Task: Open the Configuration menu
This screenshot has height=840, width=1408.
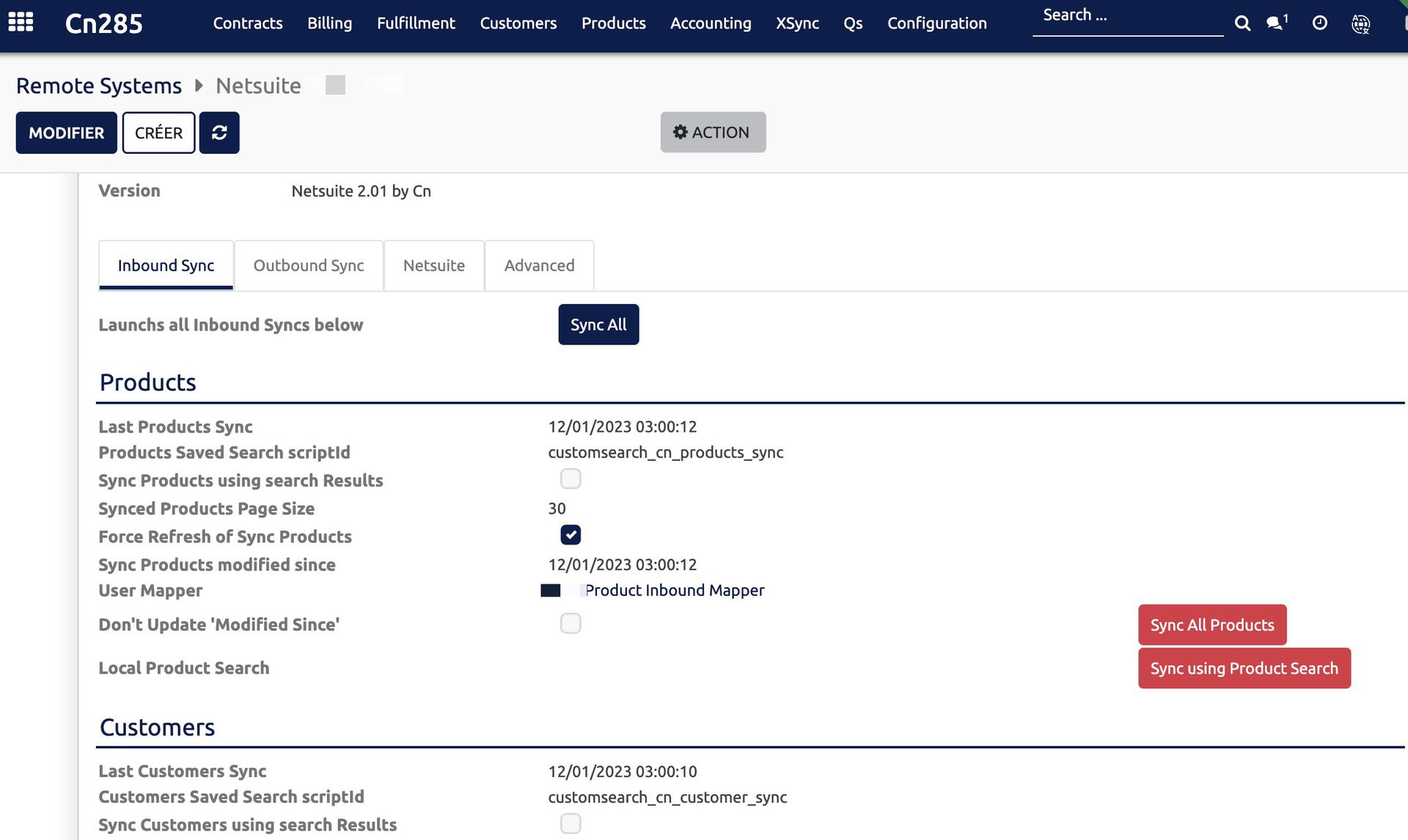Action: [x=937, y=23]
